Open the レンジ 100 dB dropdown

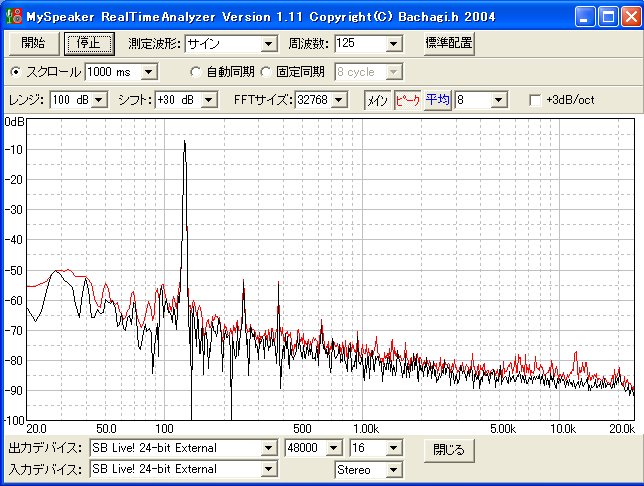pos(97,100)
